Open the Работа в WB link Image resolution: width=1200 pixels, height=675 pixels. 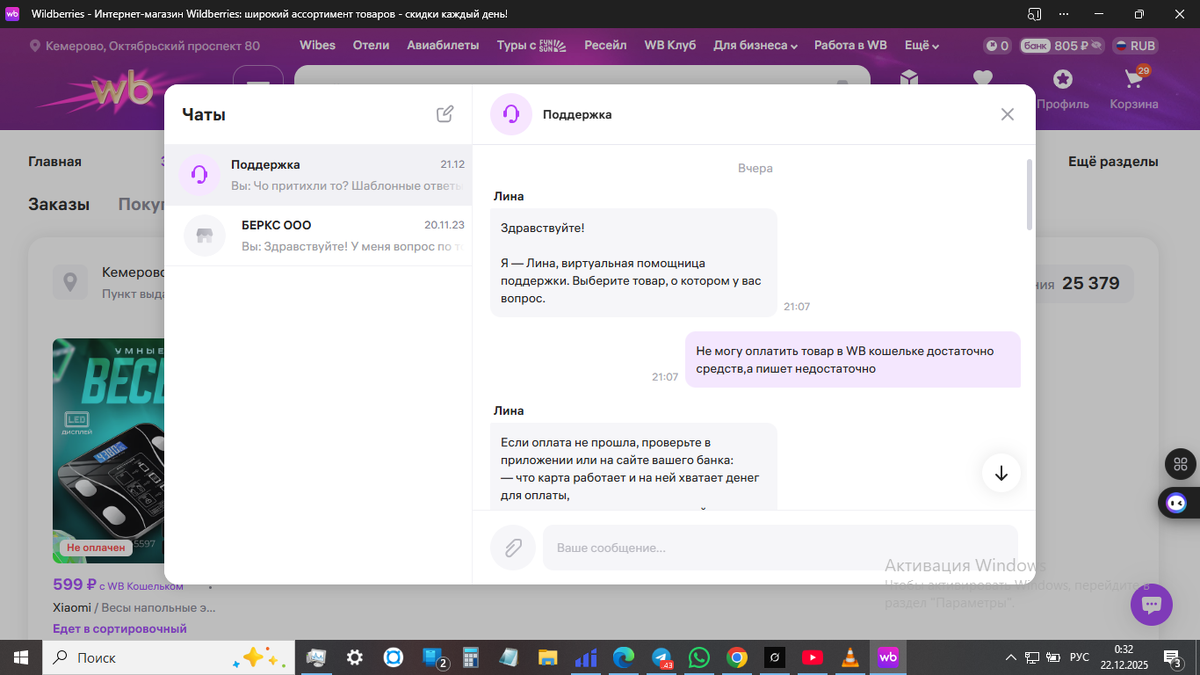(x=850, y=46)
